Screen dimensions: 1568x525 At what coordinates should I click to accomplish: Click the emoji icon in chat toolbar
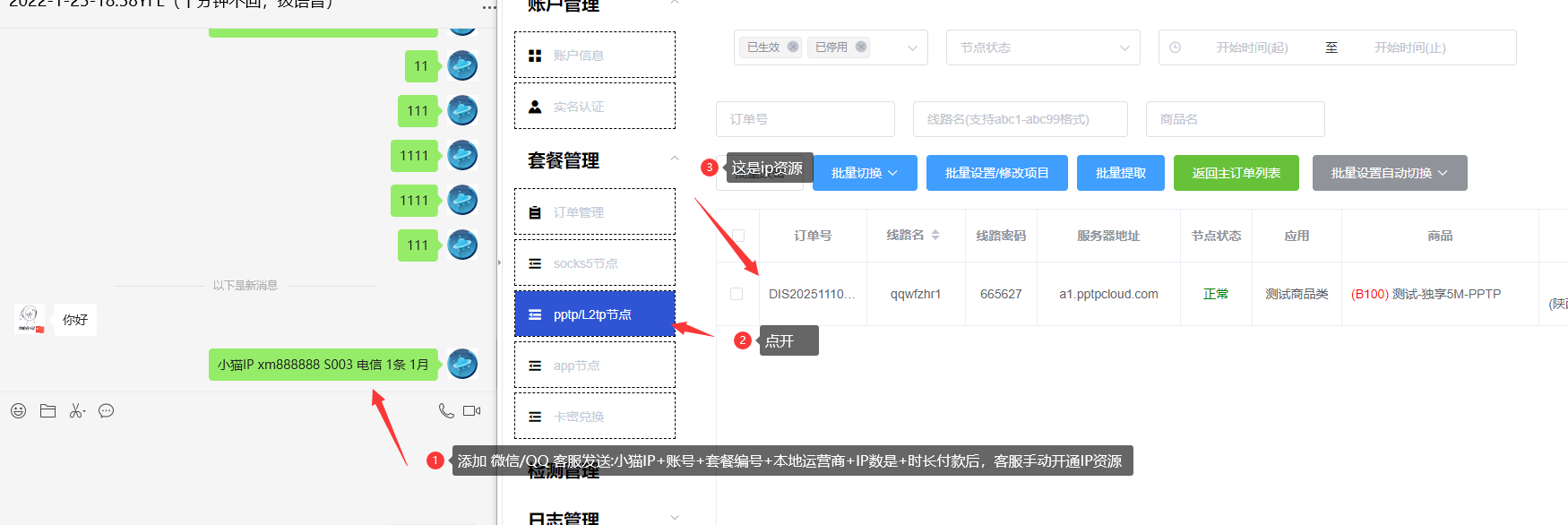[x=18, y=411]
